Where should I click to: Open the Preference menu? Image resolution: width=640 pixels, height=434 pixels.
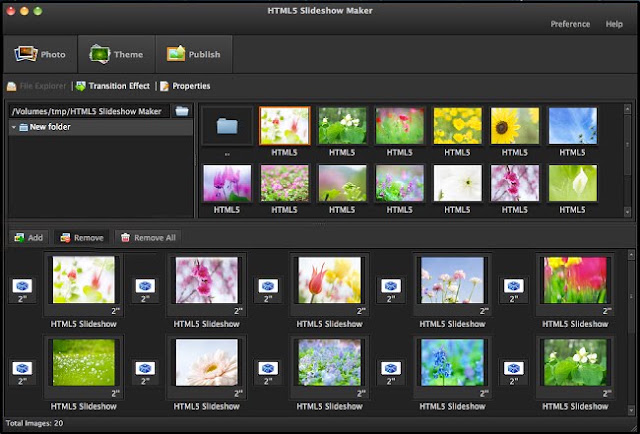coord(570,24)
